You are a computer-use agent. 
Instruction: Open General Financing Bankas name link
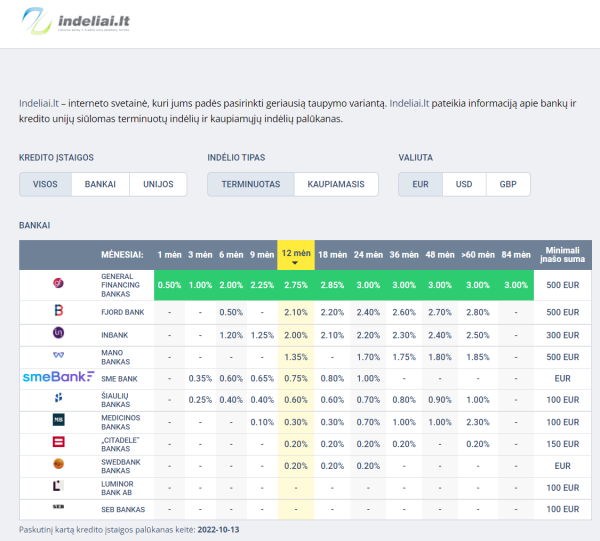121,285
